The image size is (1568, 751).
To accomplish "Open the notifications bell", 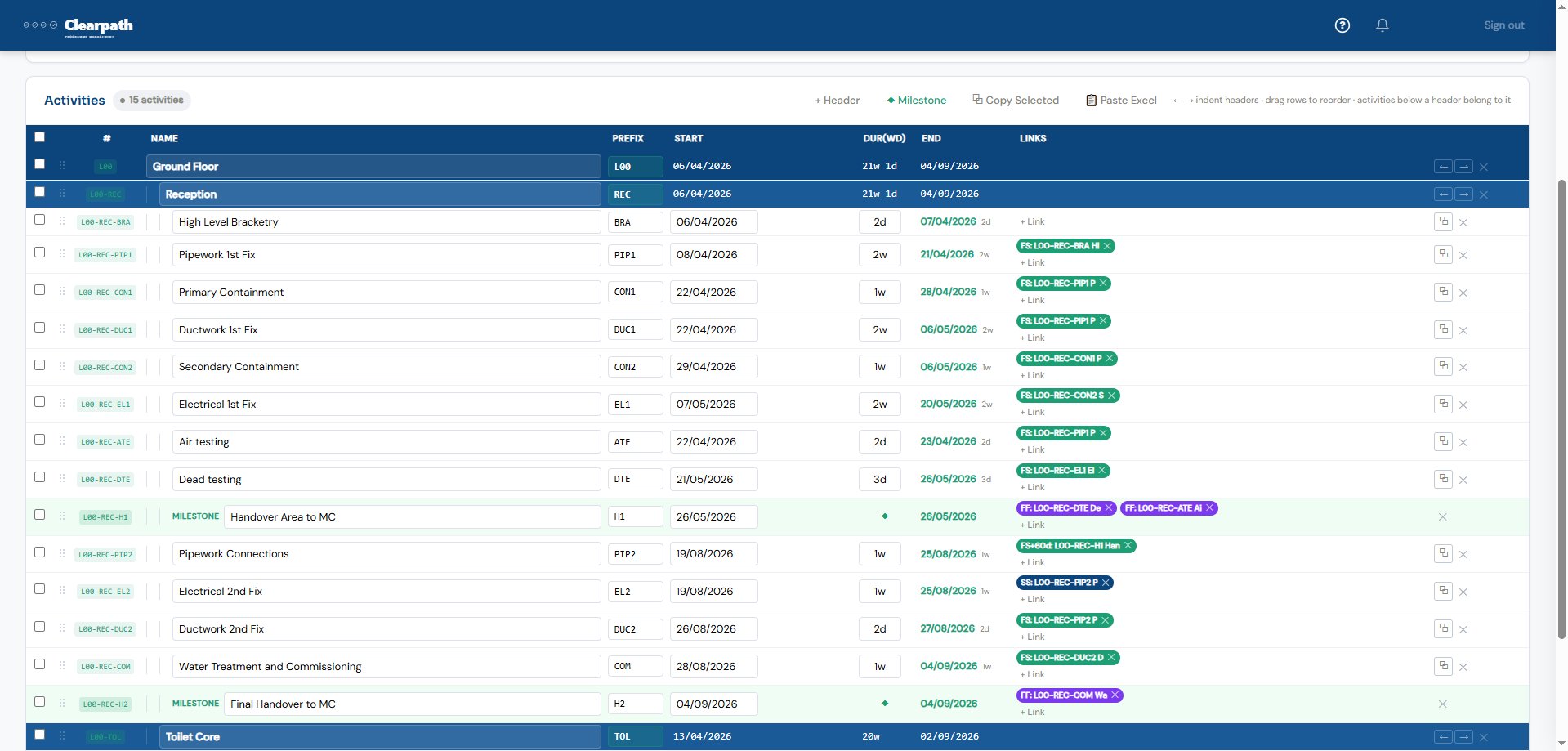I will tap(1382, 25).
